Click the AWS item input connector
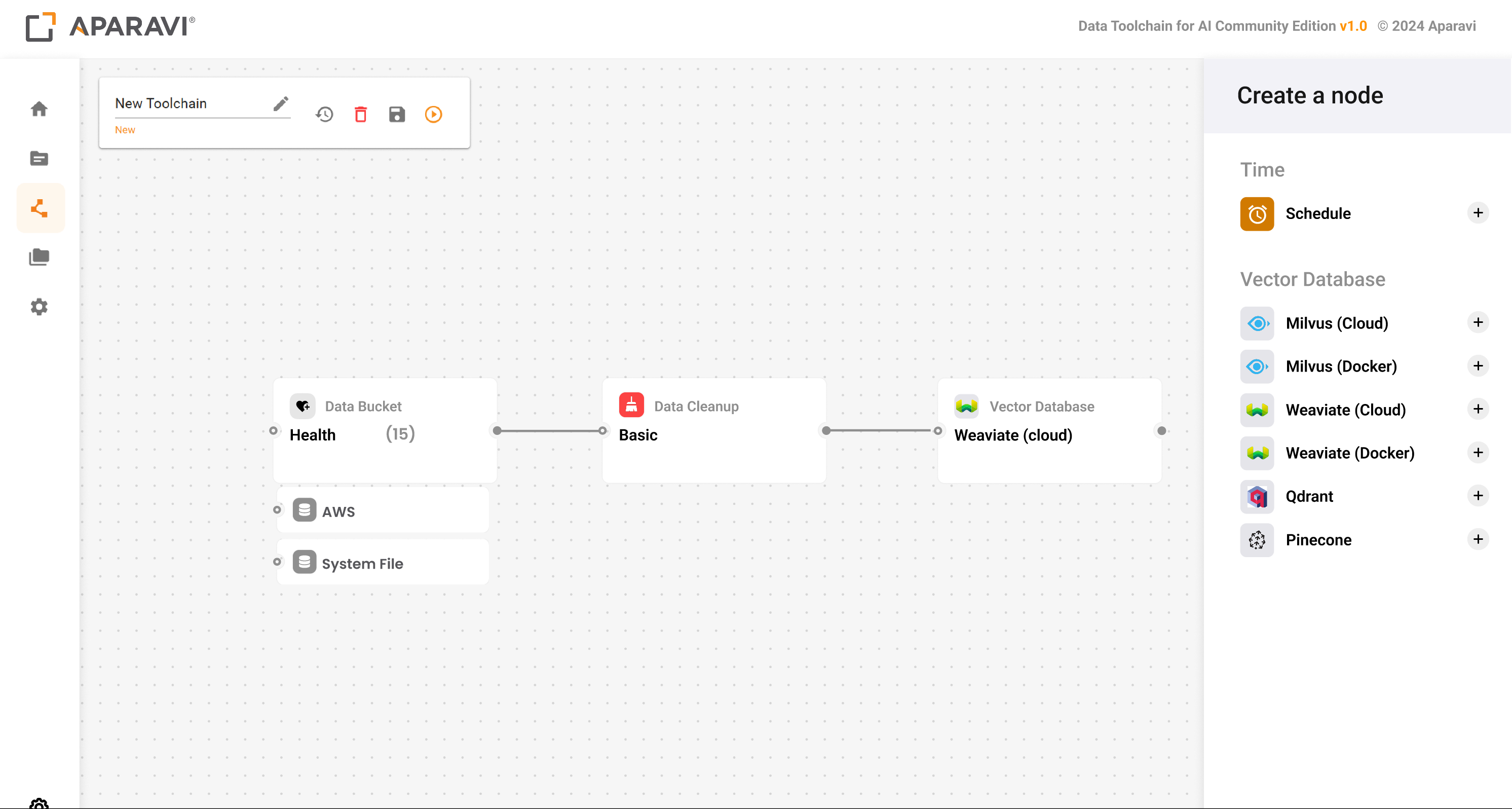The width and height of the screenshot is (1512, 809). [277, 510]
